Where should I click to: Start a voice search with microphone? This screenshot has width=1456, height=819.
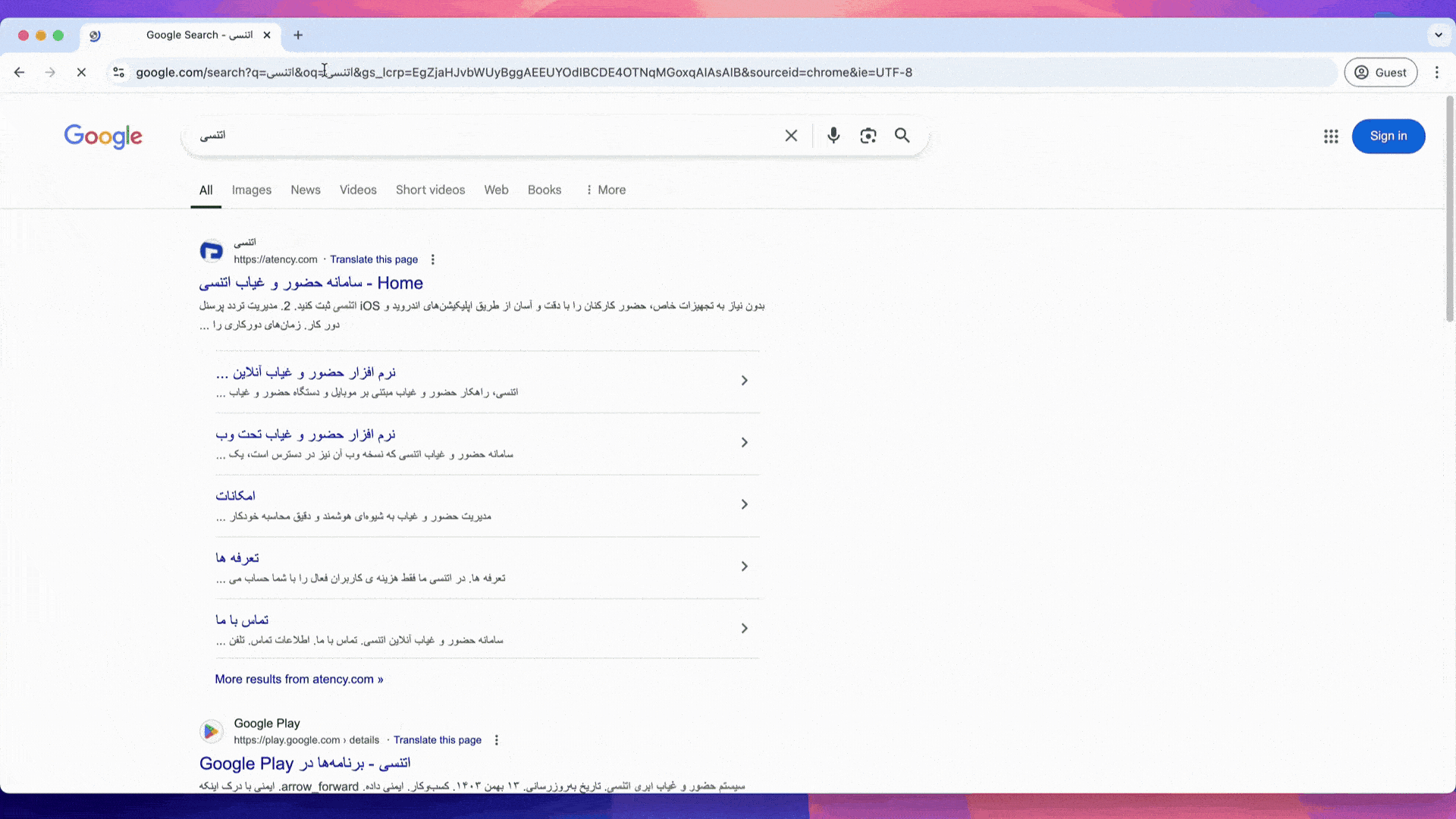point(833,136)
